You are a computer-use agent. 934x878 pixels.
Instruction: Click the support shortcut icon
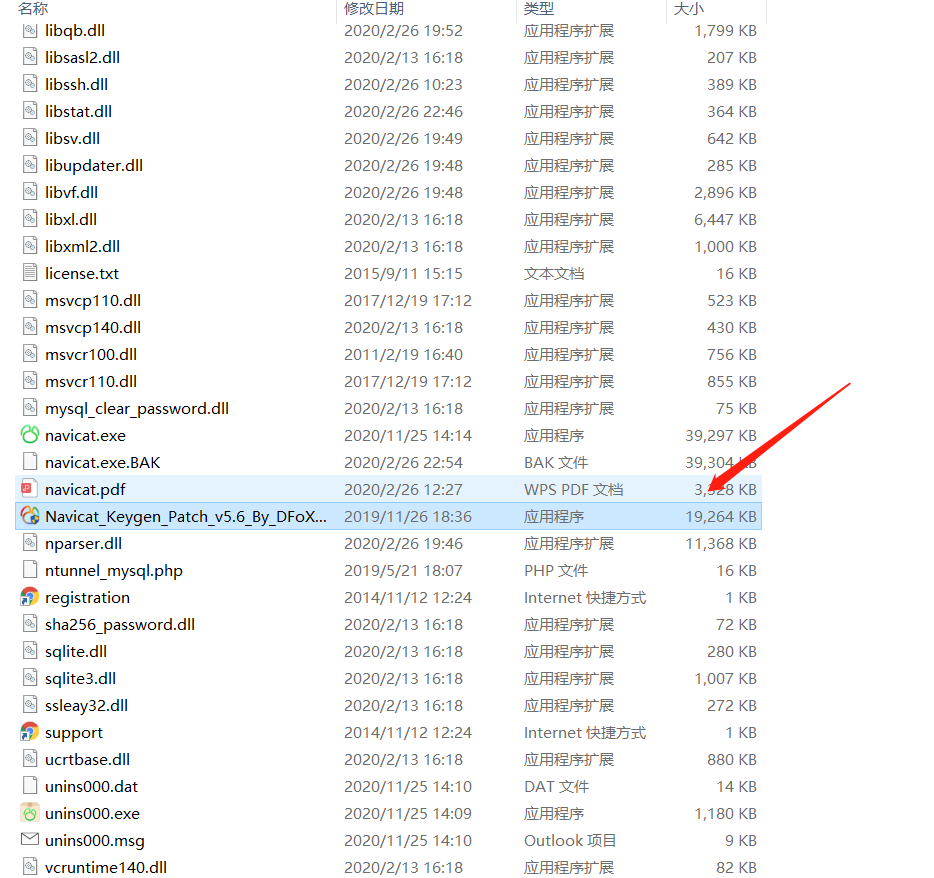30,732
